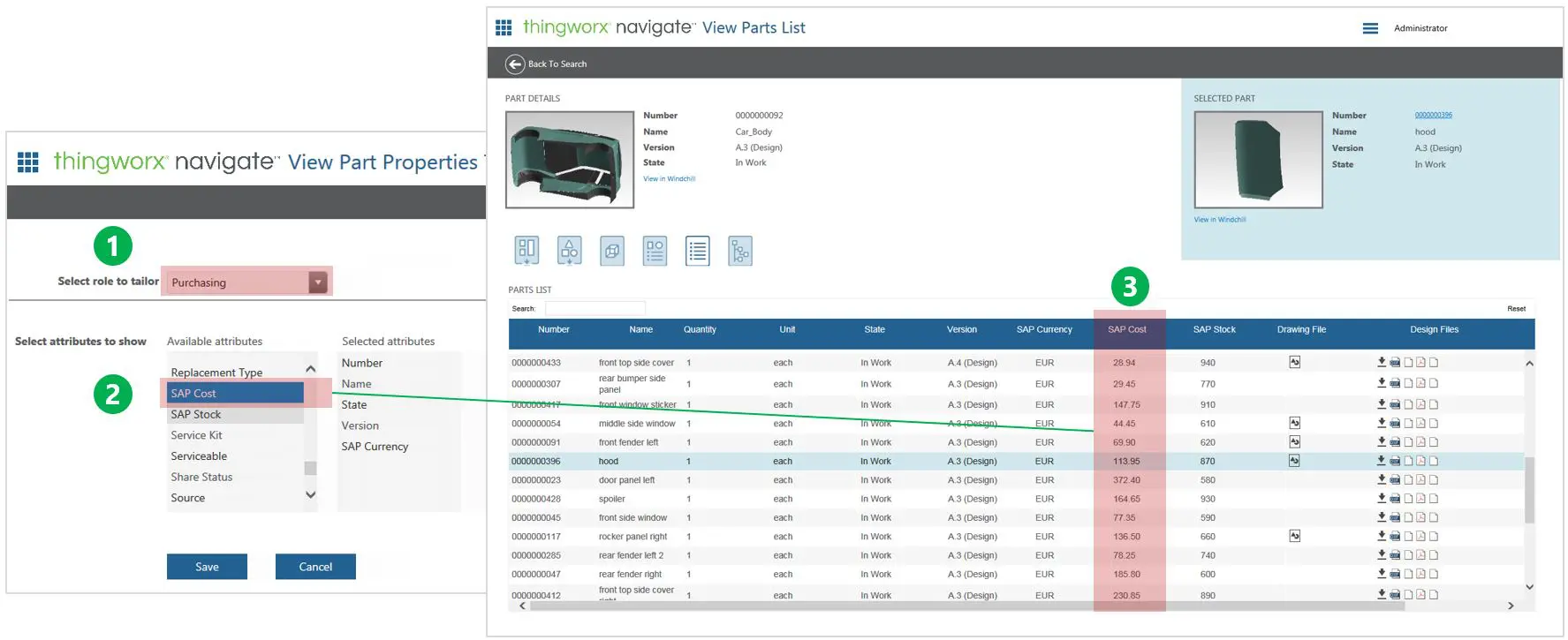1568x640 pixels.
Task: Sort table by Quantity column header
Action: click(x=700, y=329)
